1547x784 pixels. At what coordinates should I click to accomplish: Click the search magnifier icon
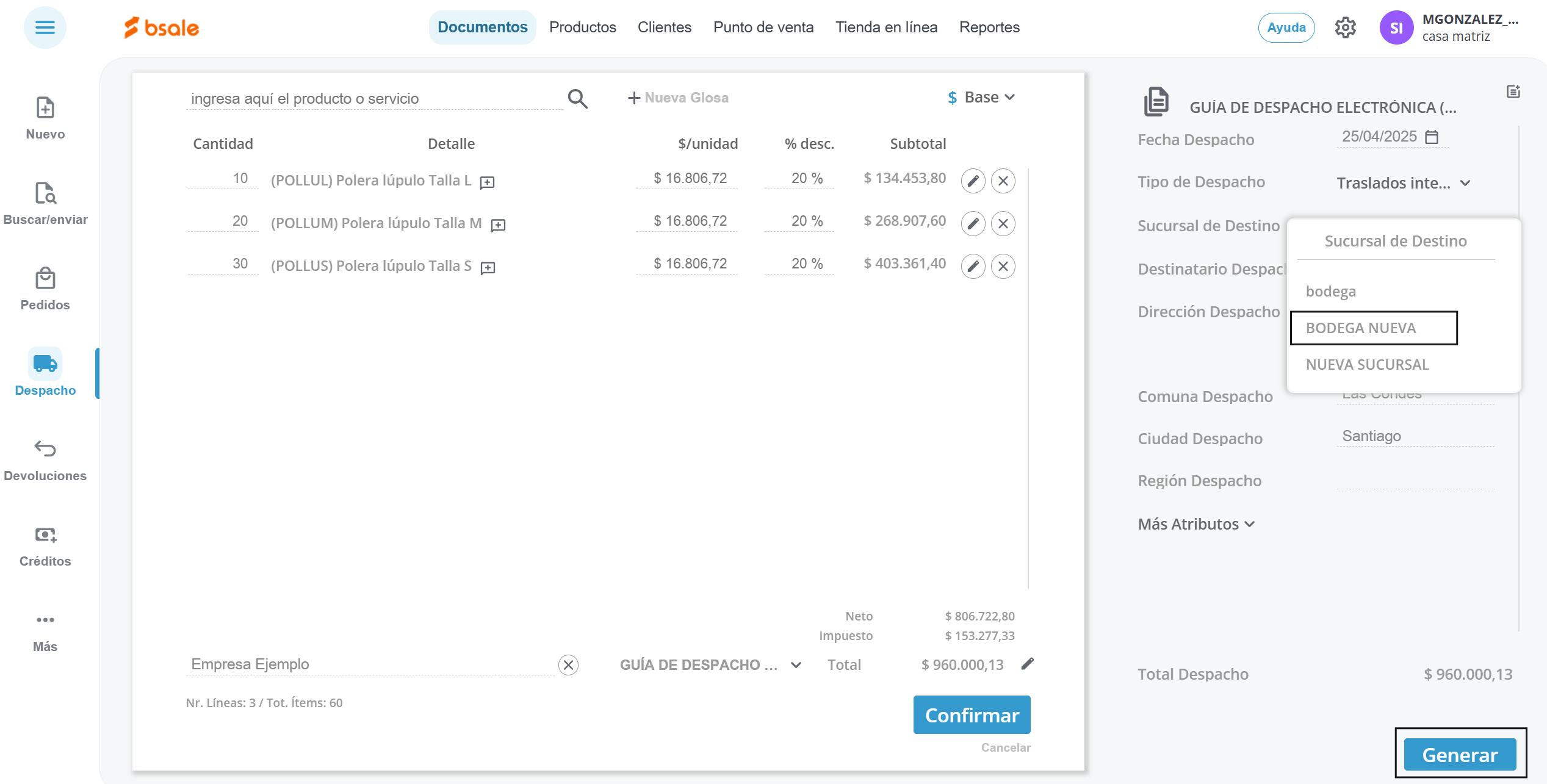[x=577, y=99]
